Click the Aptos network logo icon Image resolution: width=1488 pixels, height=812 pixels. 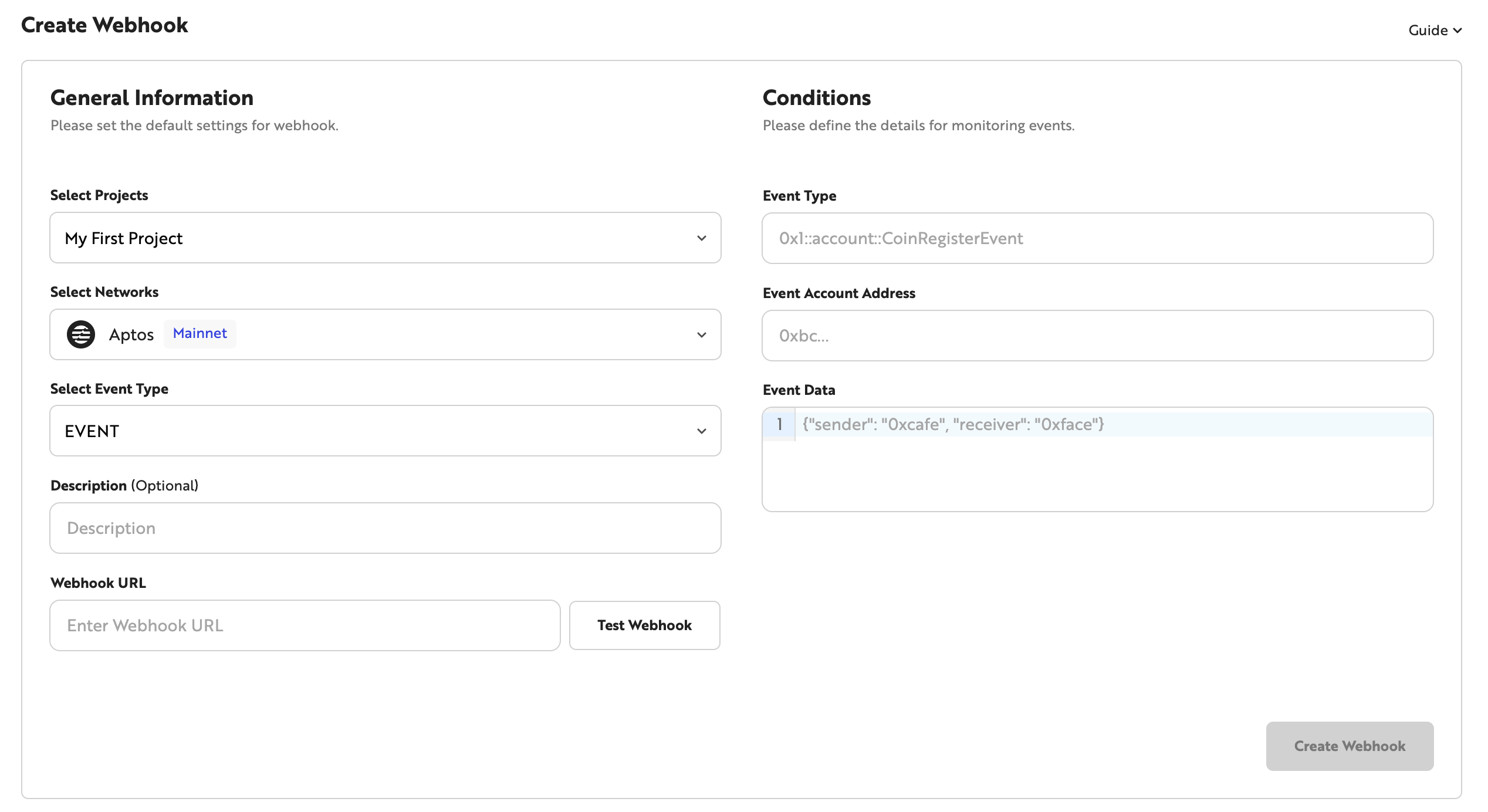(x=81, y=334)
